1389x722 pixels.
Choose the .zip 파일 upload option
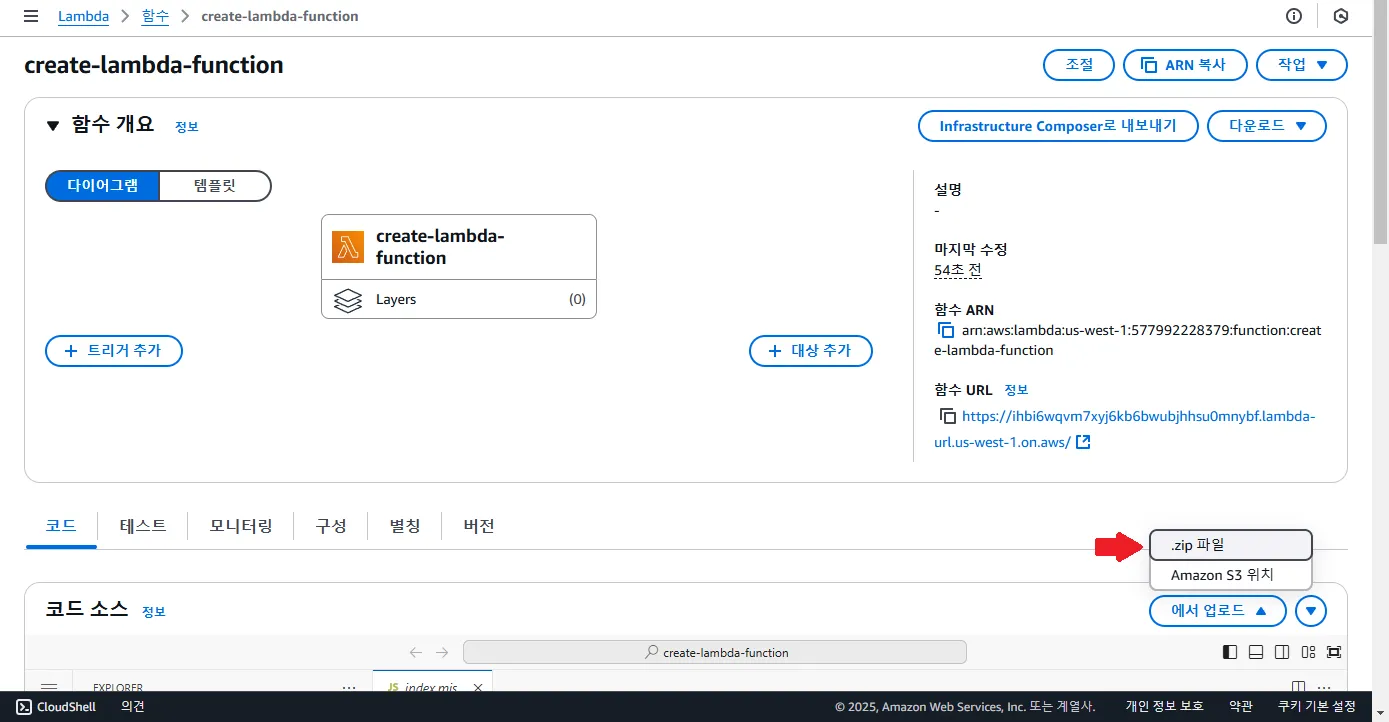(1231, 545)
